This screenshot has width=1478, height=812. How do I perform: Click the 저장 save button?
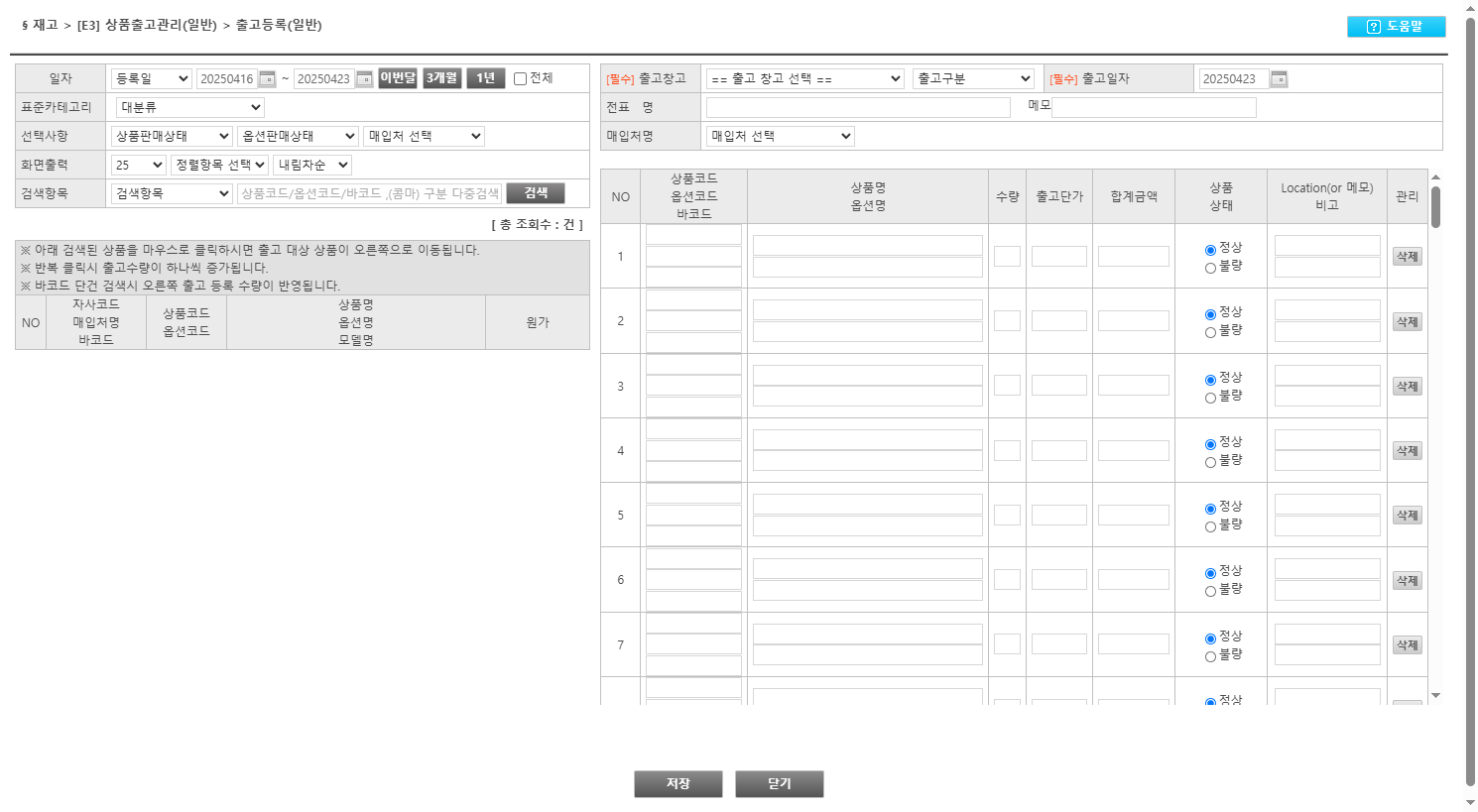pos(677,783)
